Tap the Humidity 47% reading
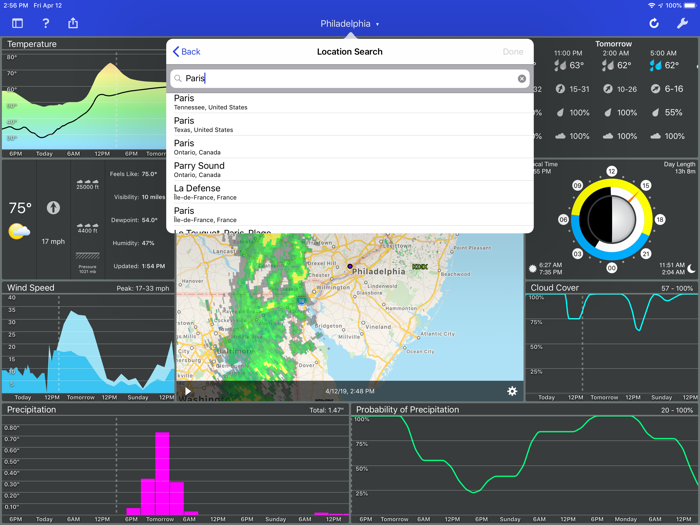This screenshot has height=525, width=700. coord(133,243)
